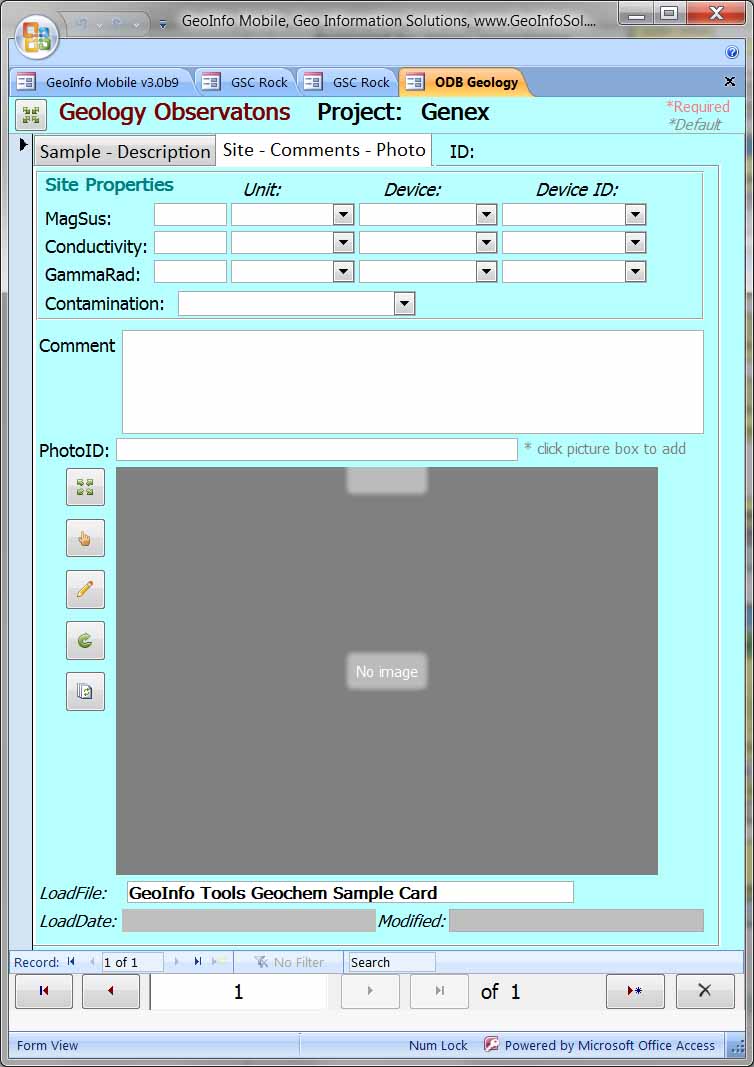Click the green circular arrow photo button
The height and width of the screenshot is (1067, 754).
click(85, 640)
